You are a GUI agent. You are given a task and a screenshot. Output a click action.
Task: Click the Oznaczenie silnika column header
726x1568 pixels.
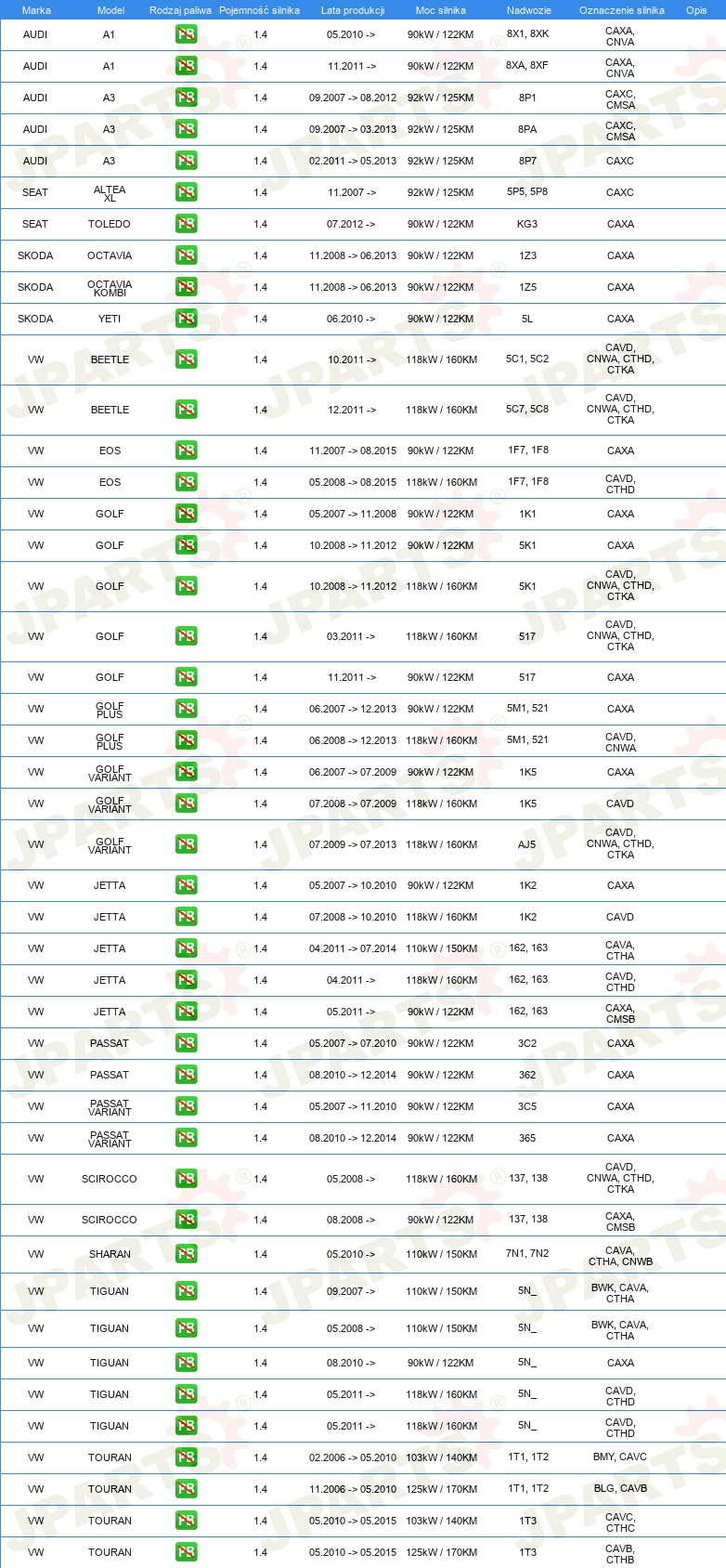click(621, 10)
